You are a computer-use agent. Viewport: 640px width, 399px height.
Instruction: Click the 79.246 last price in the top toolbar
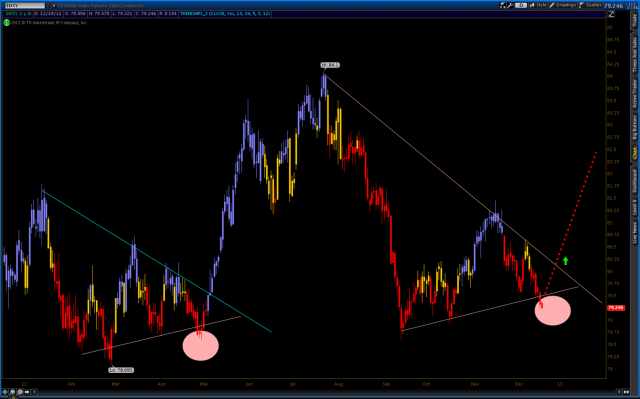click(x=613, y=6)
